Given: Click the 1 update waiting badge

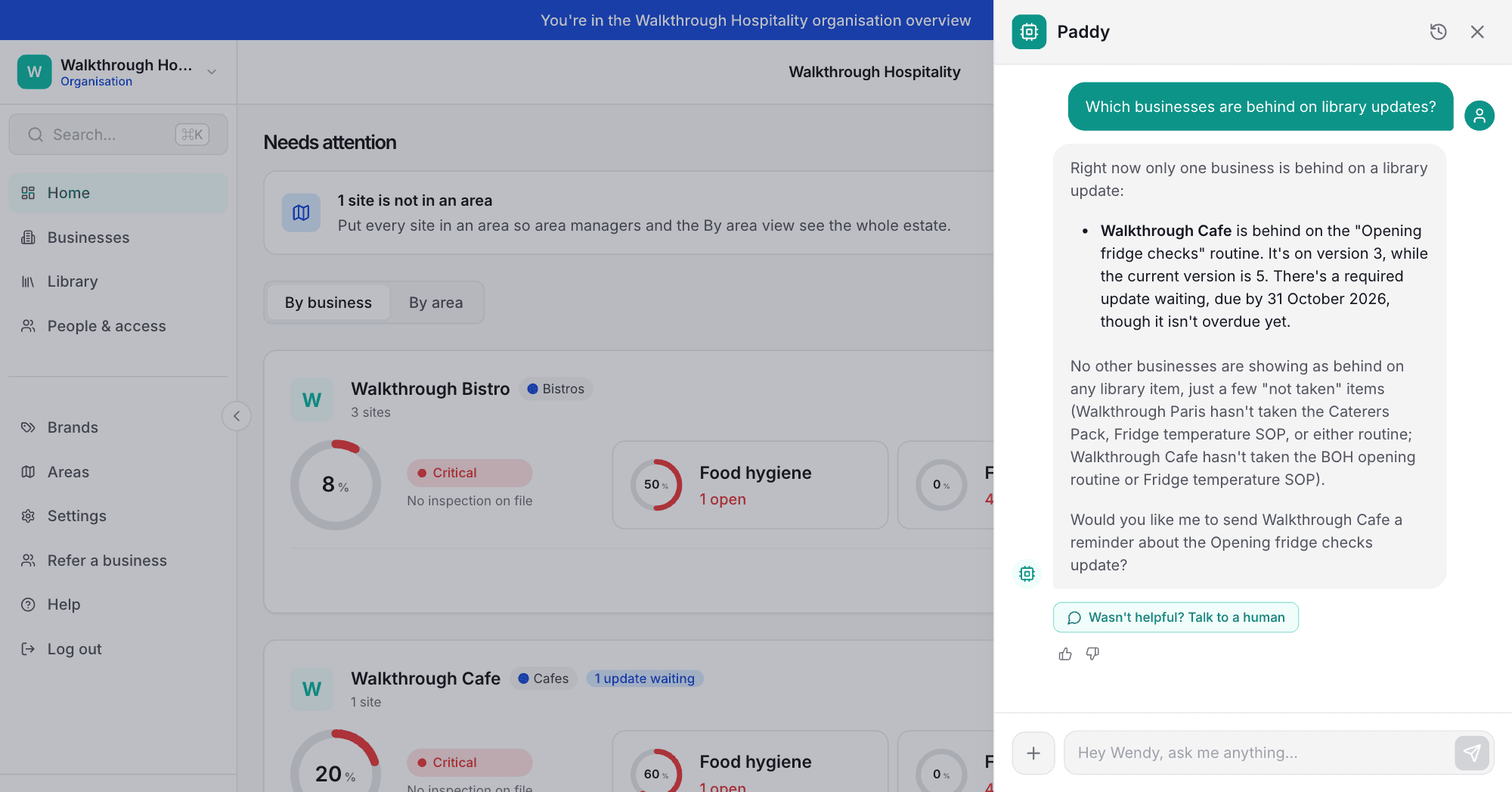Looking at the screenshot, I should click(644, 679).
